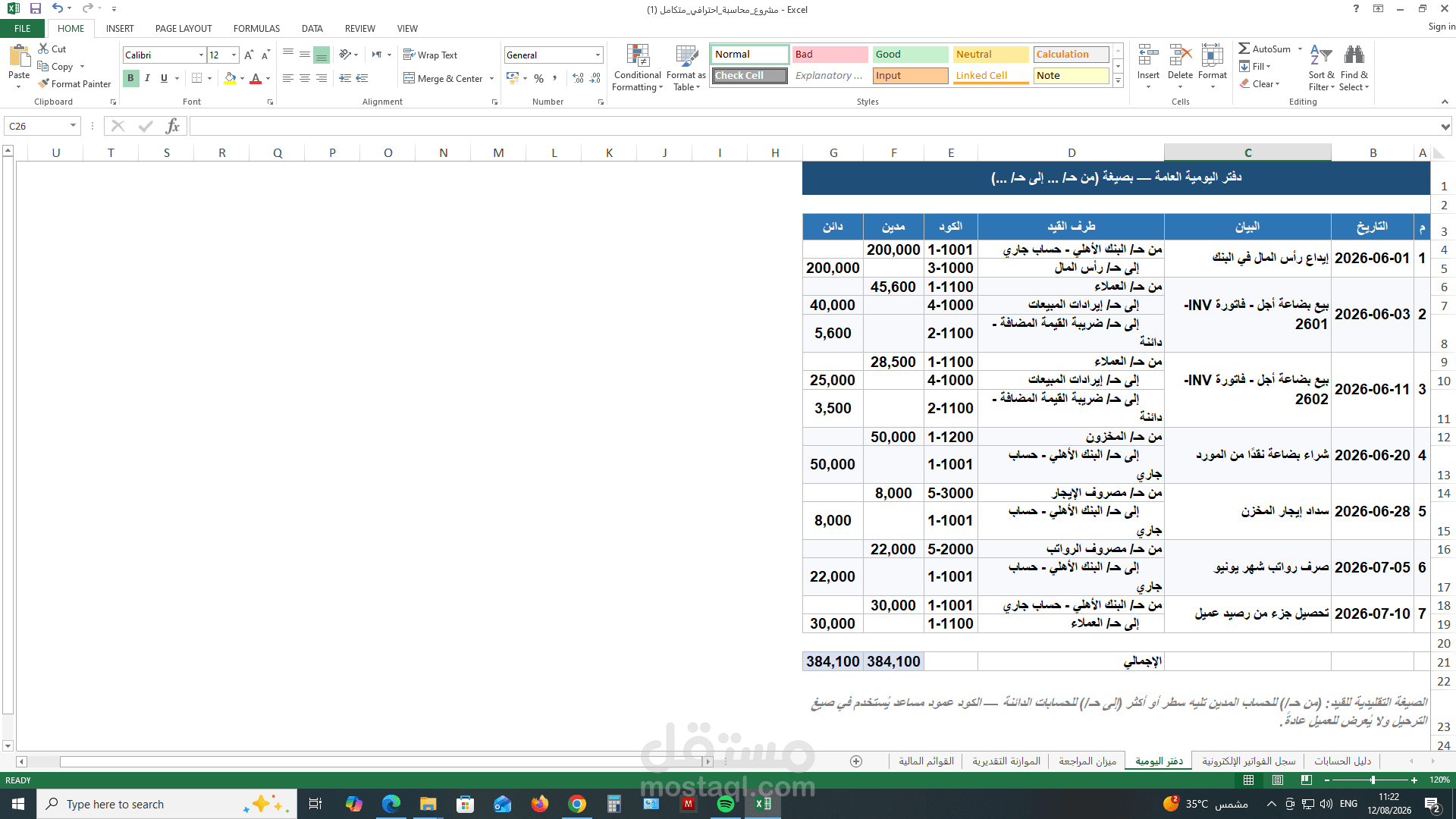Viewport: 1456px width, 819px height.
Task: Increase font size with larger A icon
Action: [x=249, y=55]
